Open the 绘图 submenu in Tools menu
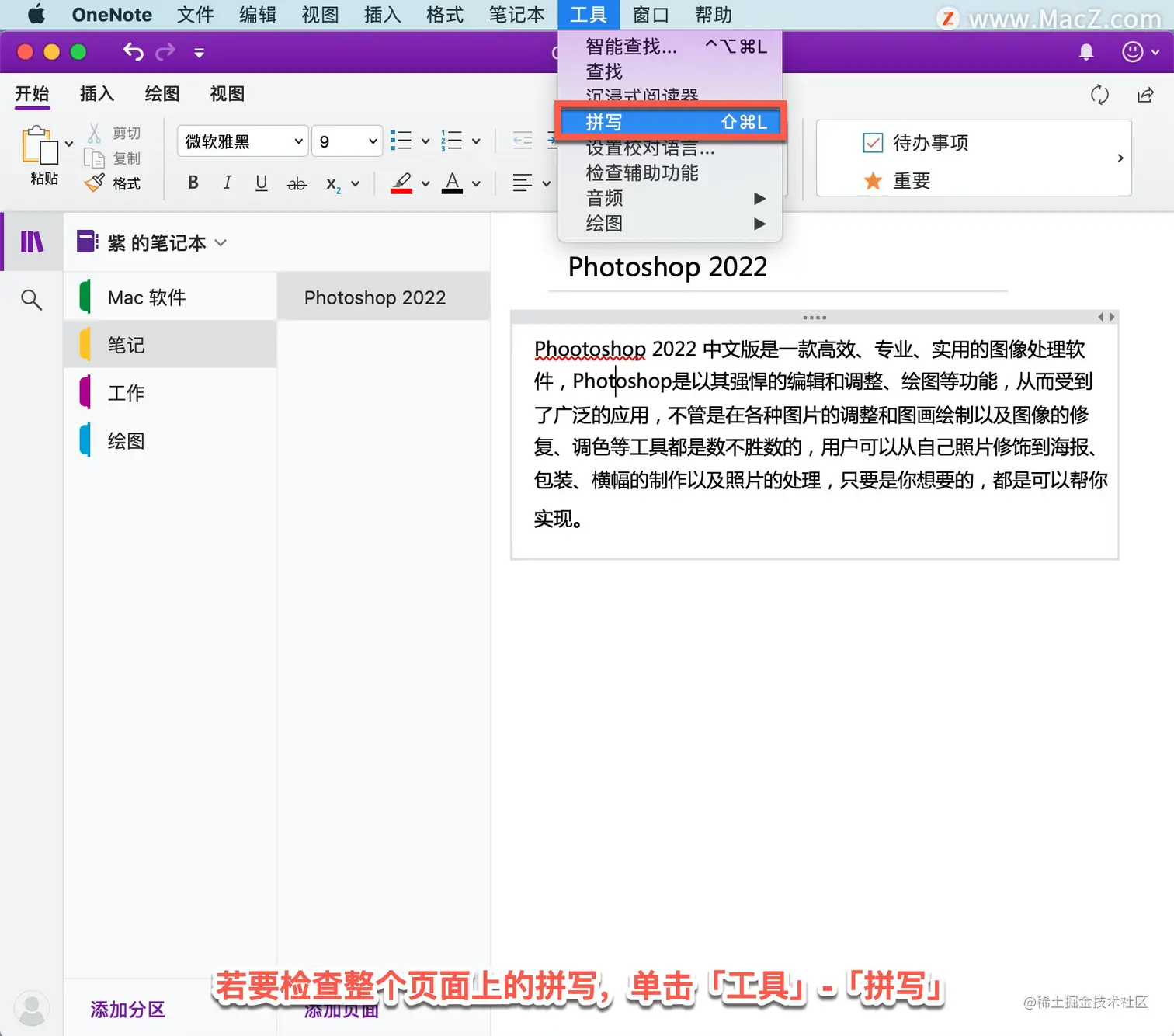The image size is (1174, 1036). click(671, 224)
